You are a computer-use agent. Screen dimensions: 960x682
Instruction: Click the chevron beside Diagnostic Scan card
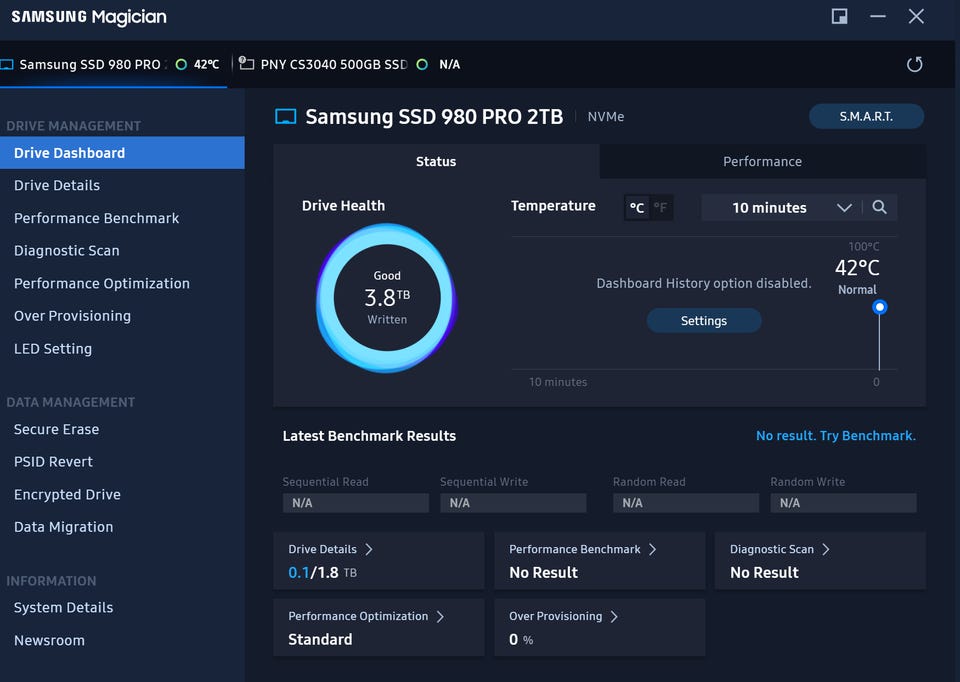(826, 549)
